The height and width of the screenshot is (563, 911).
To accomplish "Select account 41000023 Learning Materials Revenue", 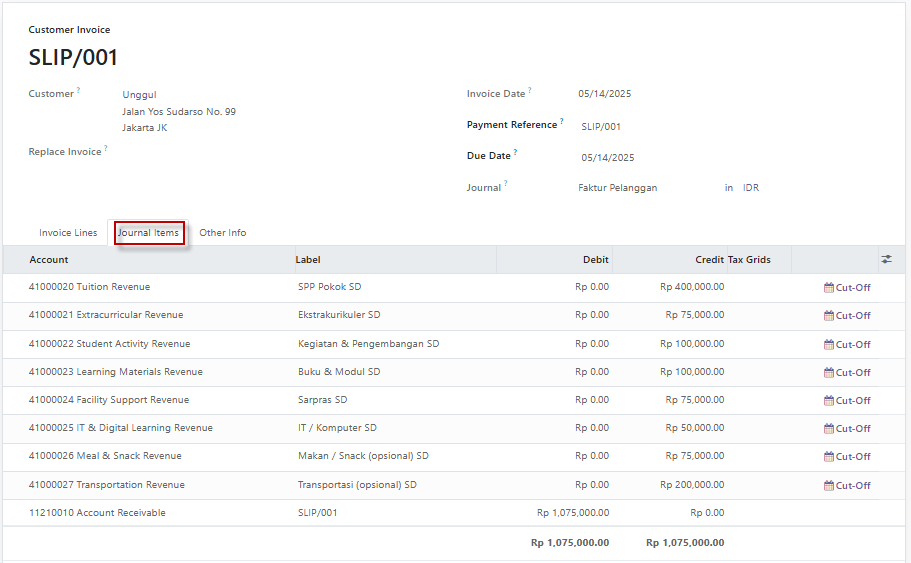I will click(x=116, y=371).
